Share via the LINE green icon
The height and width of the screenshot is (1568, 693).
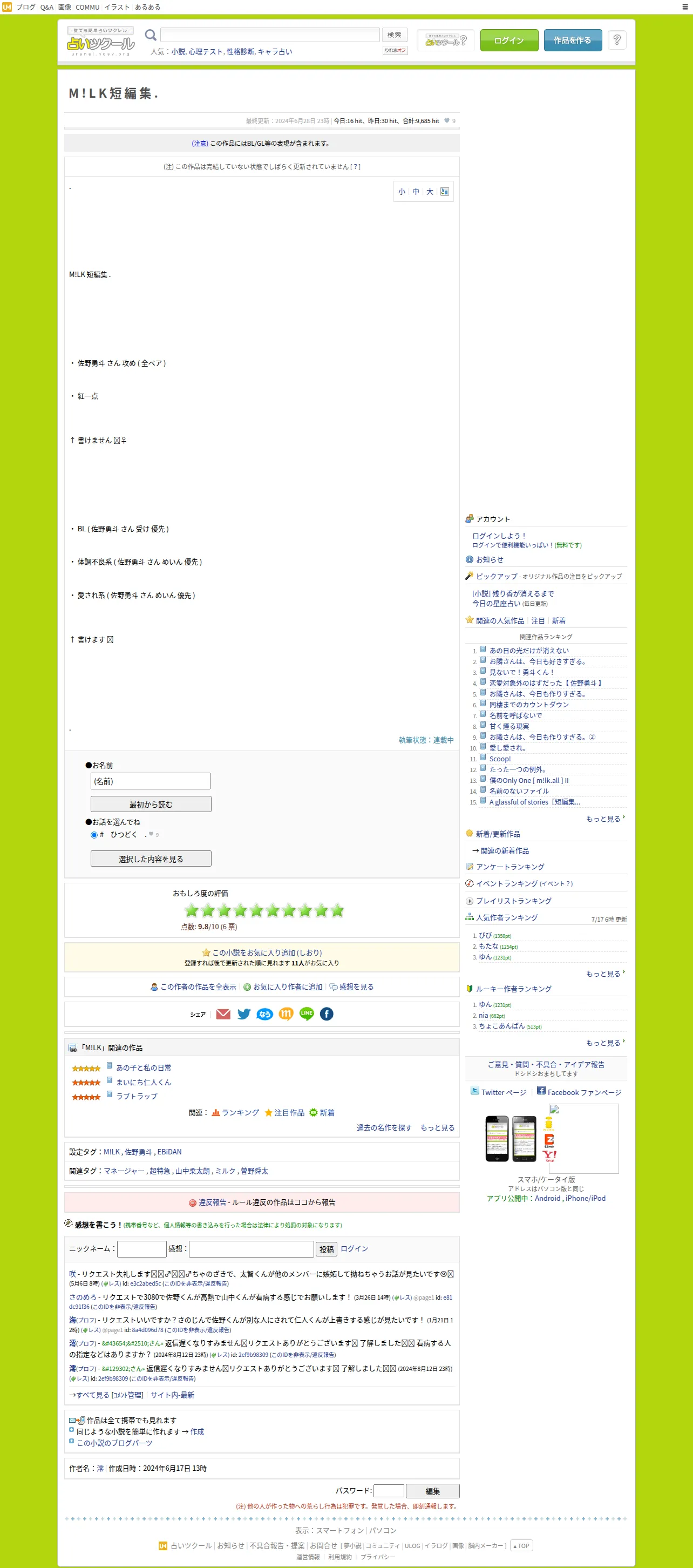click(x=307, y=1013)
